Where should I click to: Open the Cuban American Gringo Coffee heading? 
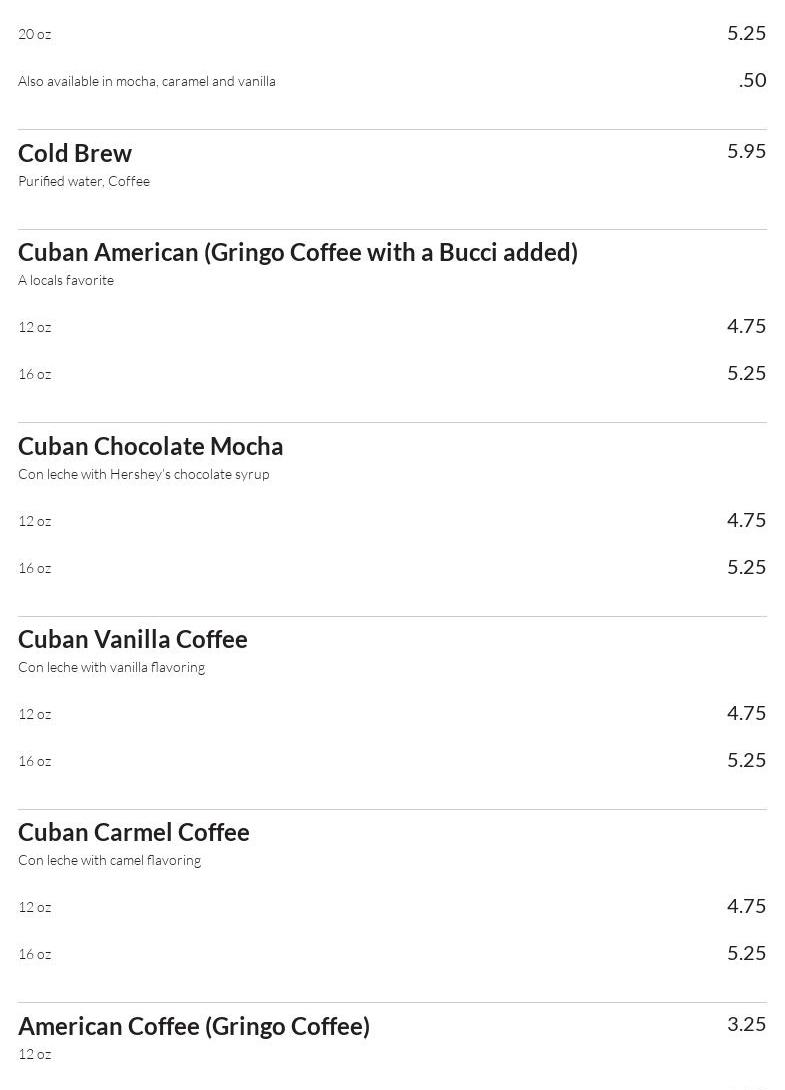point(298,252)
